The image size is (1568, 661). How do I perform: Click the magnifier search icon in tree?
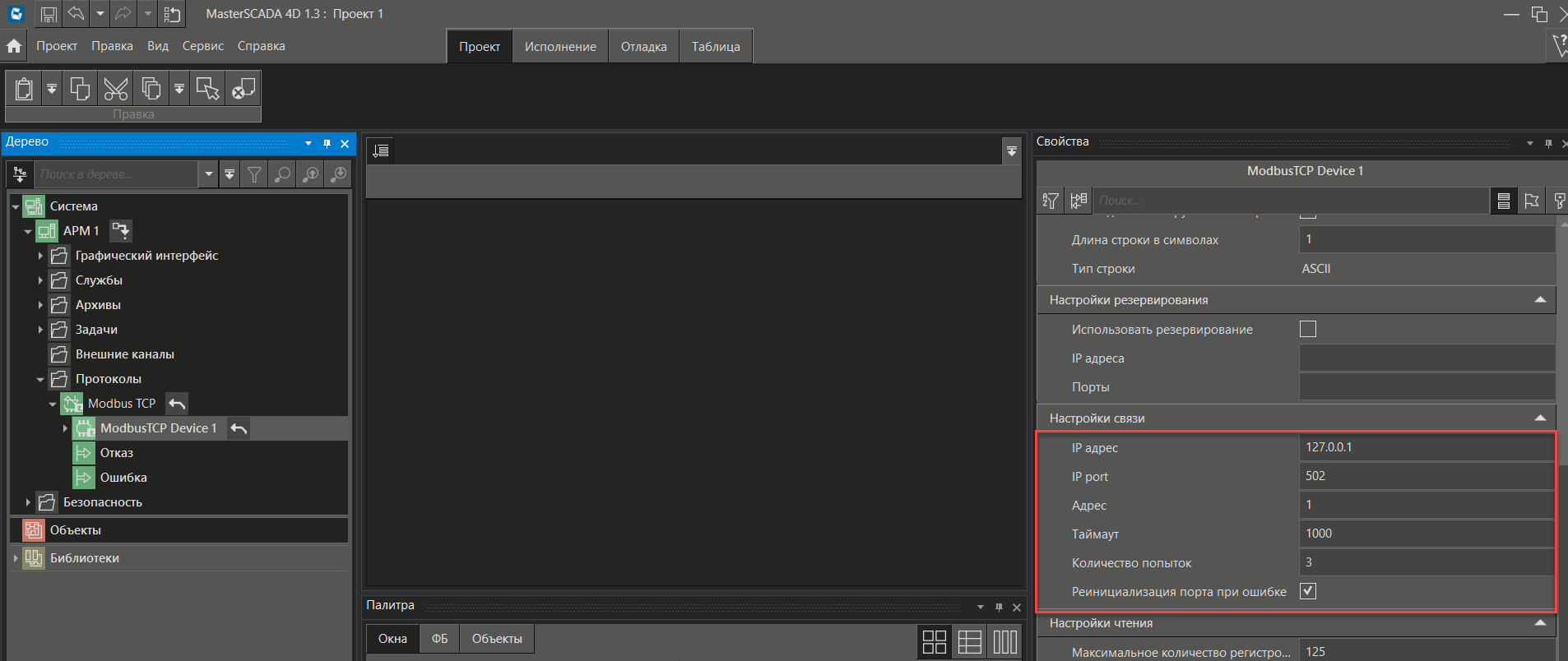tap(282, 174)
